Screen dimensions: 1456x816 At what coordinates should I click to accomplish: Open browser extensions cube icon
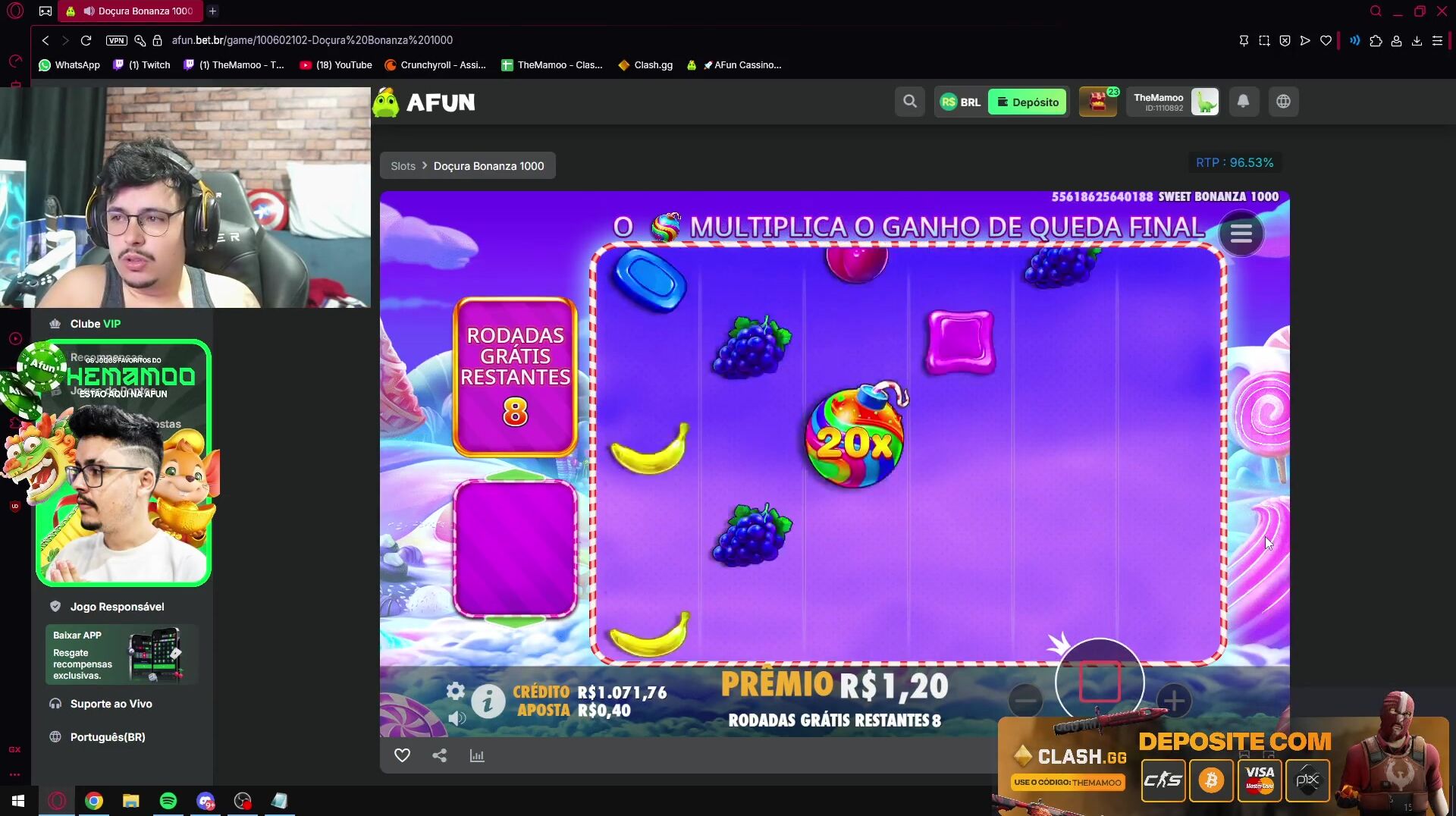click(x=1376, y=41)
